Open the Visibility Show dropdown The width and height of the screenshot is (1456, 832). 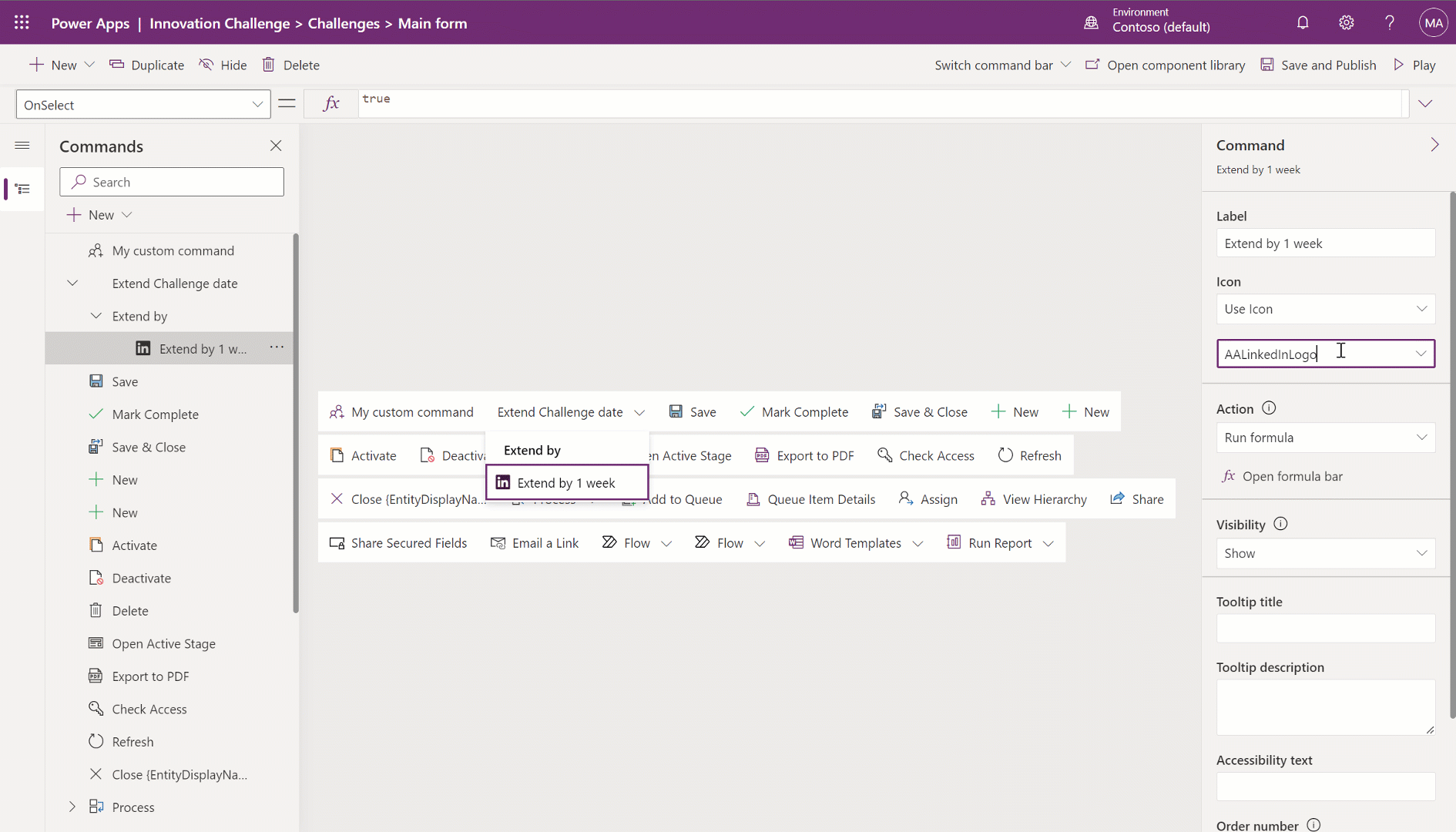point(1325,553)
